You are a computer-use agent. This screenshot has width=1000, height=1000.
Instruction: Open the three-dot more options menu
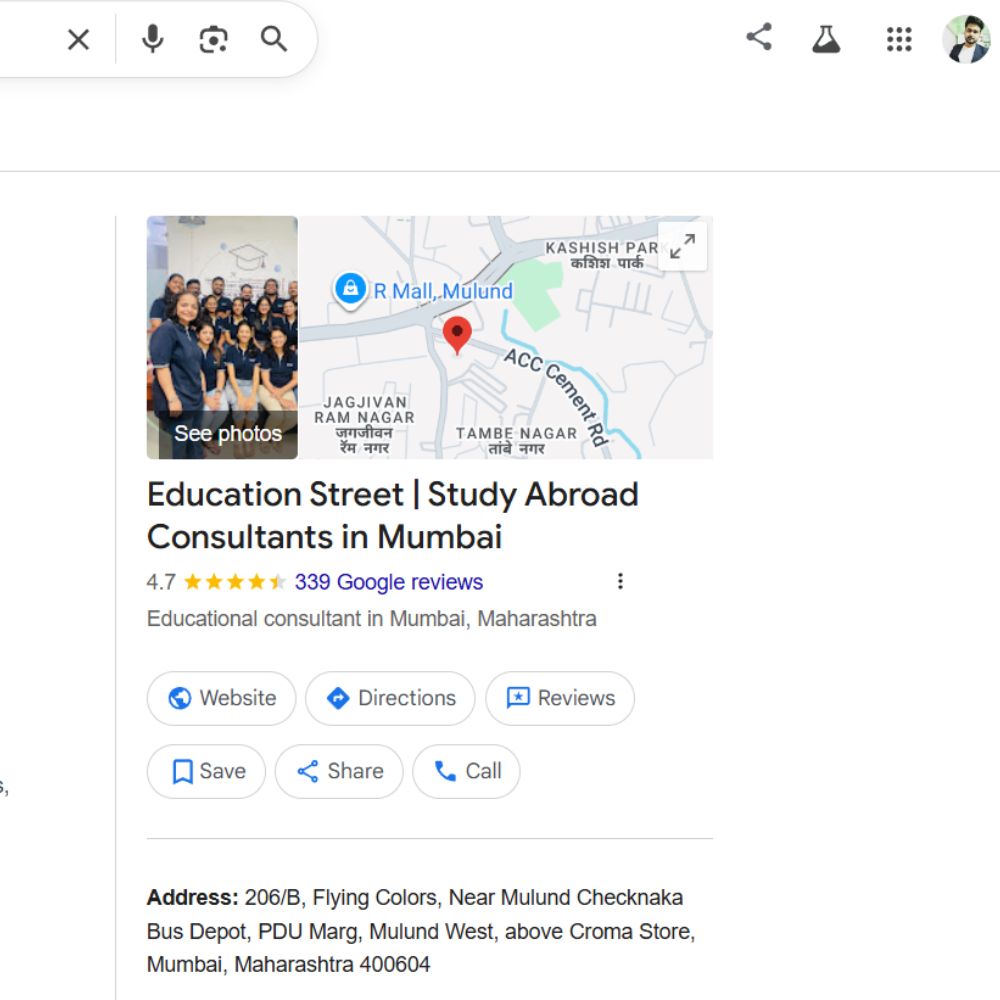tap(620, 581)
